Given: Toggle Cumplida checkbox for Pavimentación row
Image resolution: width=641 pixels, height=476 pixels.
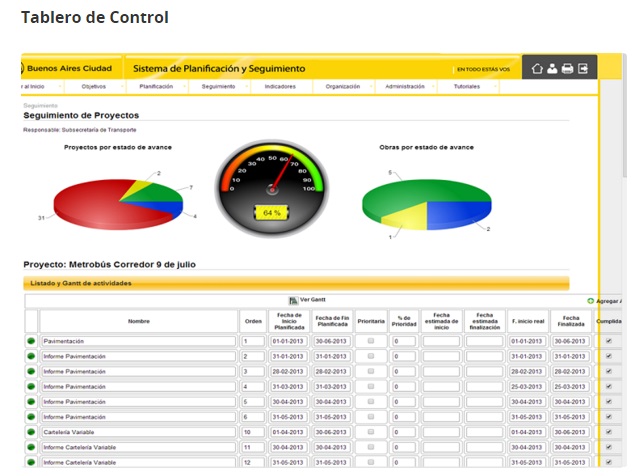Looking at the screenshot, I should (609, 341).
